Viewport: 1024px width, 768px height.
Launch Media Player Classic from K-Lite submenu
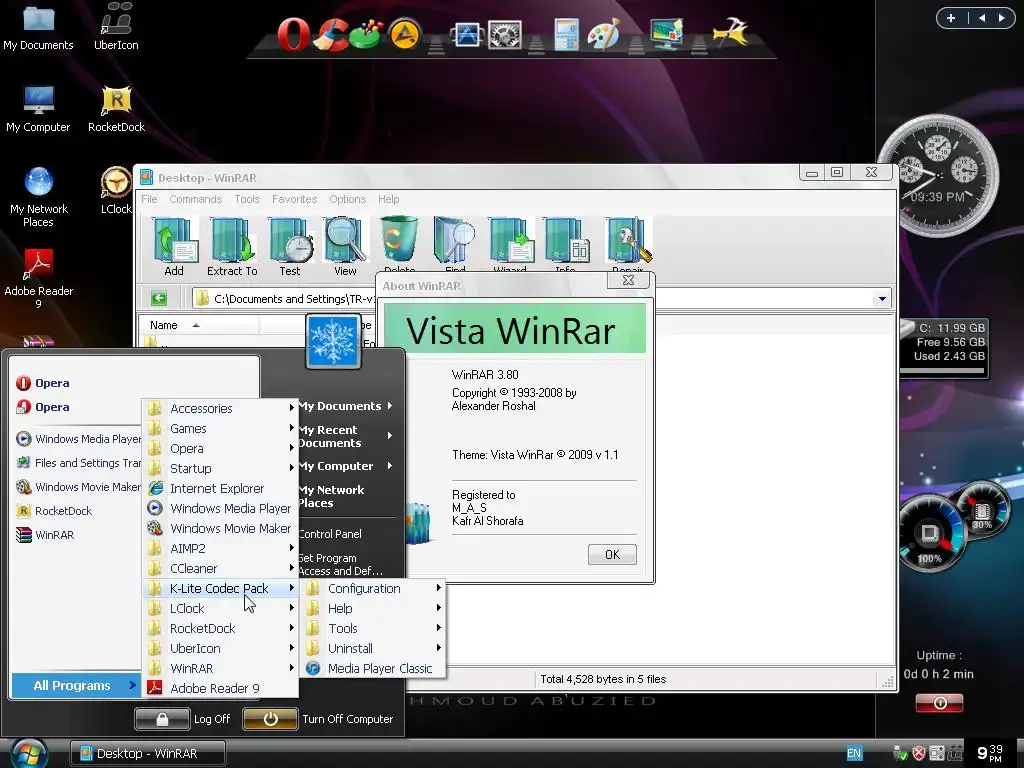[x=374, y=668]
